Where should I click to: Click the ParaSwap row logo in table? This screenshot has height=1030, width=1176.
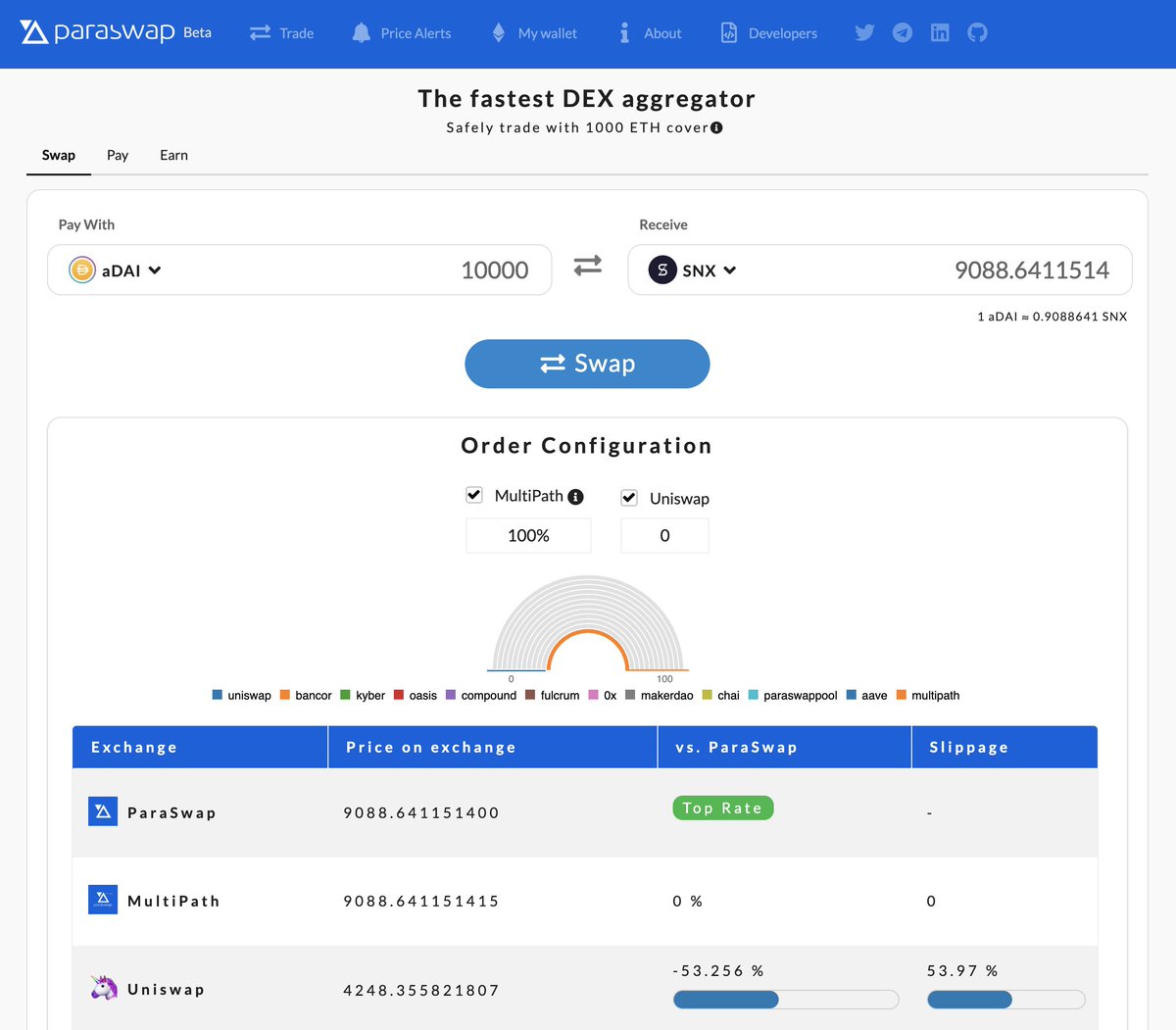pos(103,811)
